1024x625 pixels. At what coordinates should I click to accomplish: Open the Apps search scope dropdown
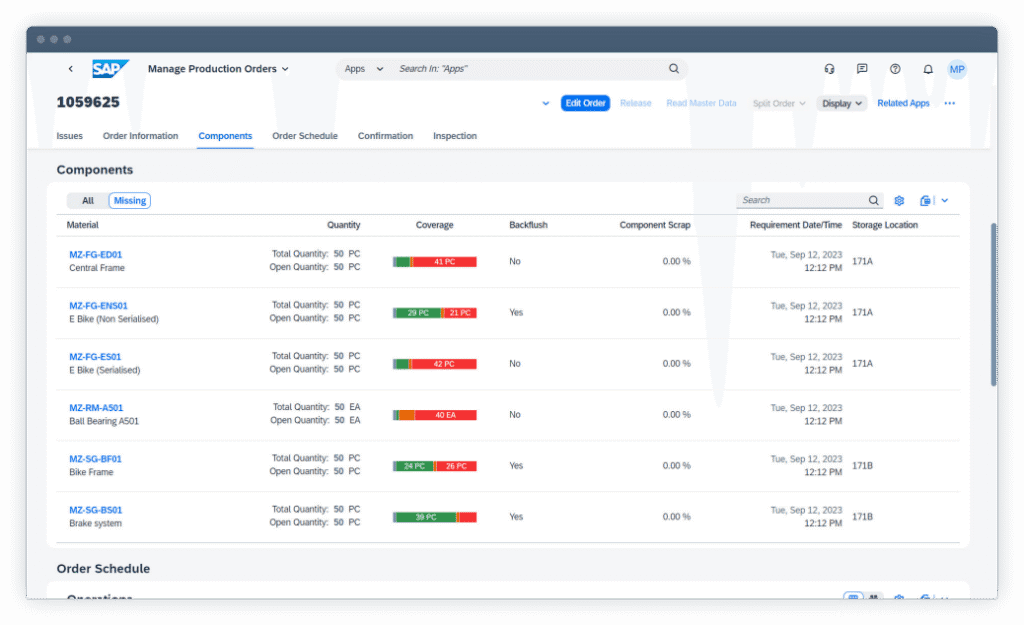(x=364, y=69)
